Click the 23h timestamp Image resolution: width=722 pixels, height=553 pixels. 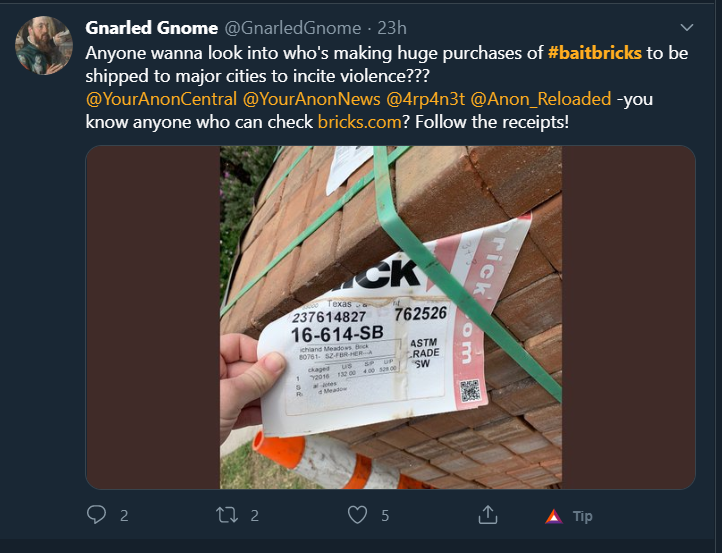[392, 28]
